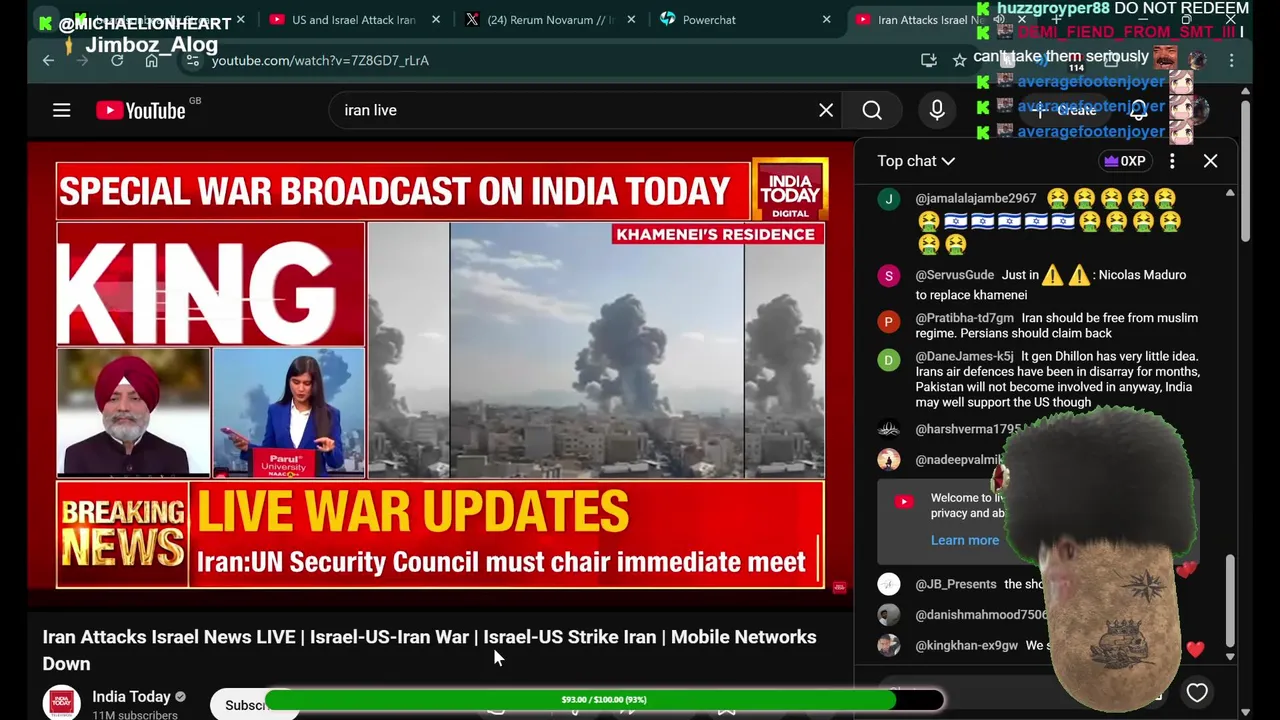Click the YouTube icon in welcome notice
The image size is (1280, 720).
(x=904, y=502)
